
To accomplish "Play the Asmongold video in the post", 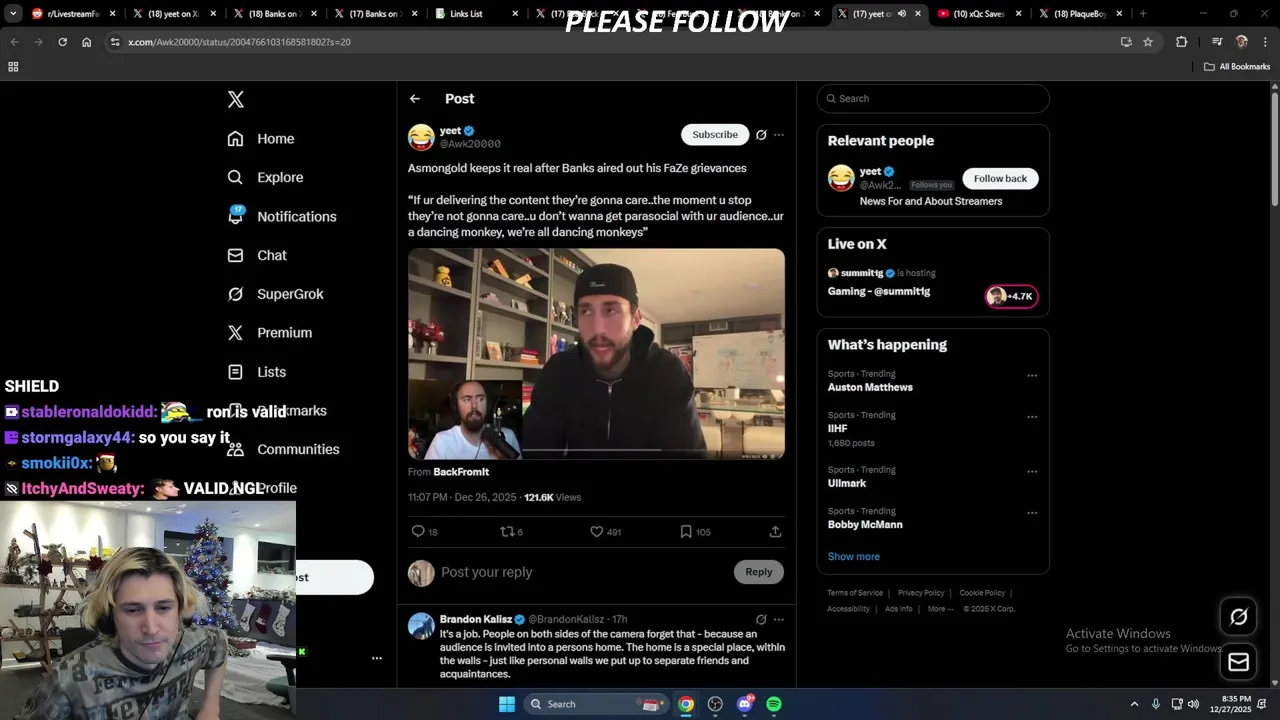I will point(596,354).
